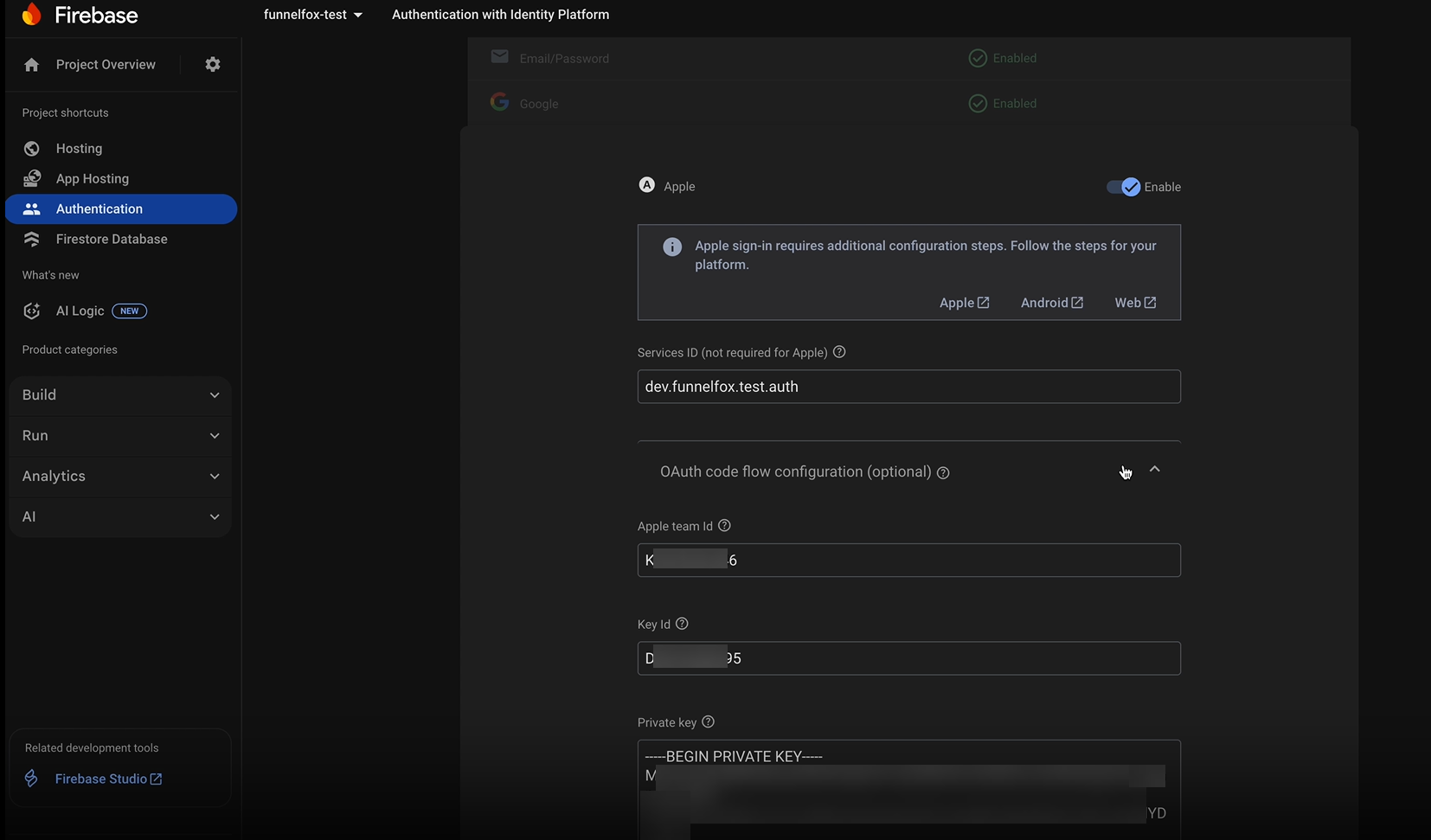
Task: Open the Android platform setup link
Action: [x=1051, y=303]
